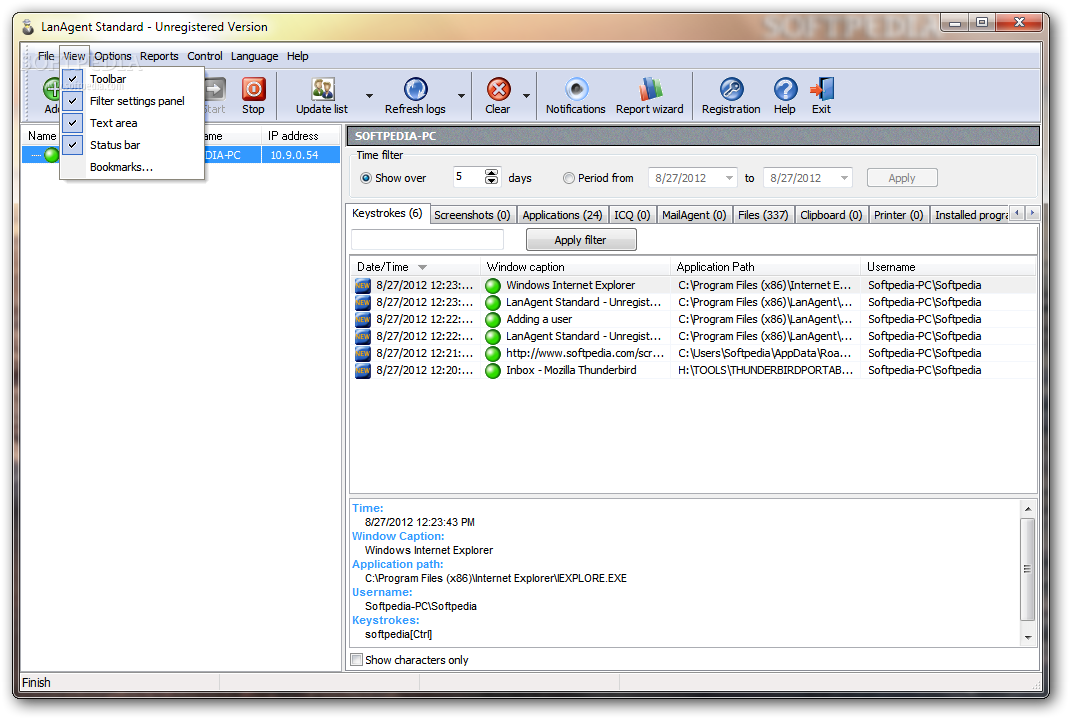Switch to Screenshots (0) tab

click(472, 215)
